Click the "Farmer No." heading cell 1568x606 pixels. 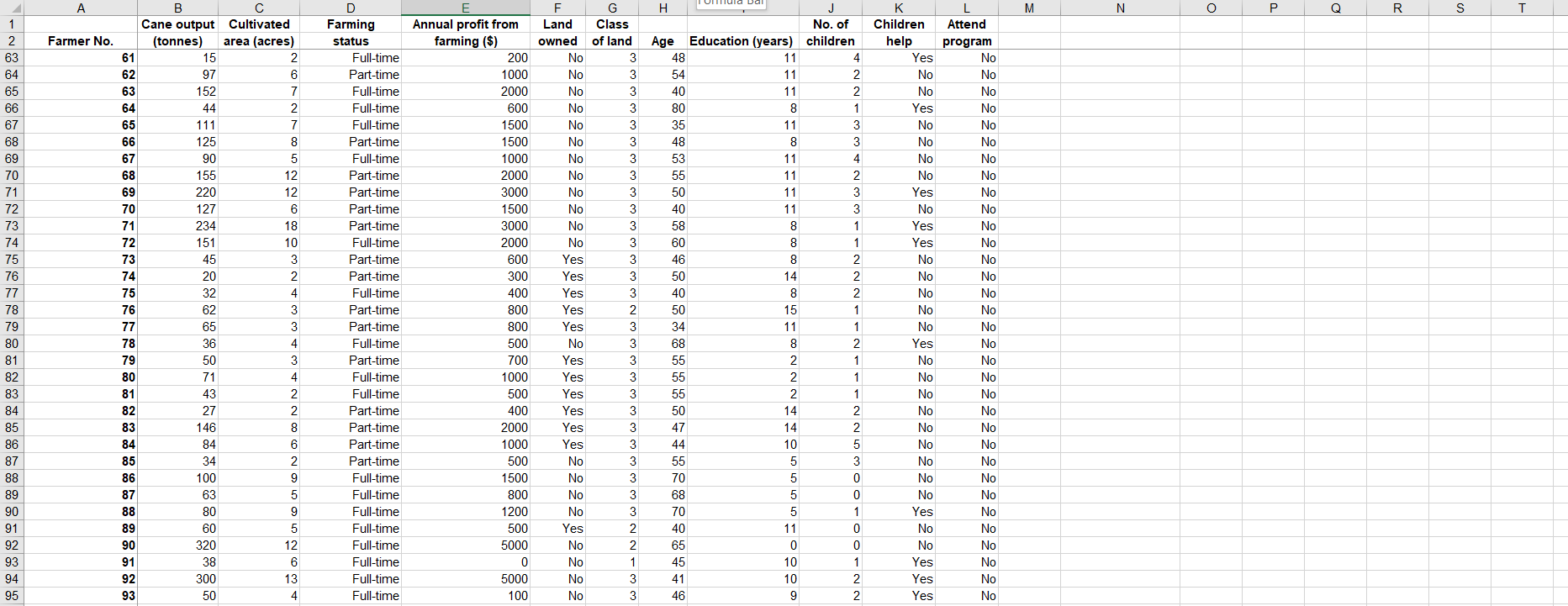pyautogui.click(x=81, y=41)
